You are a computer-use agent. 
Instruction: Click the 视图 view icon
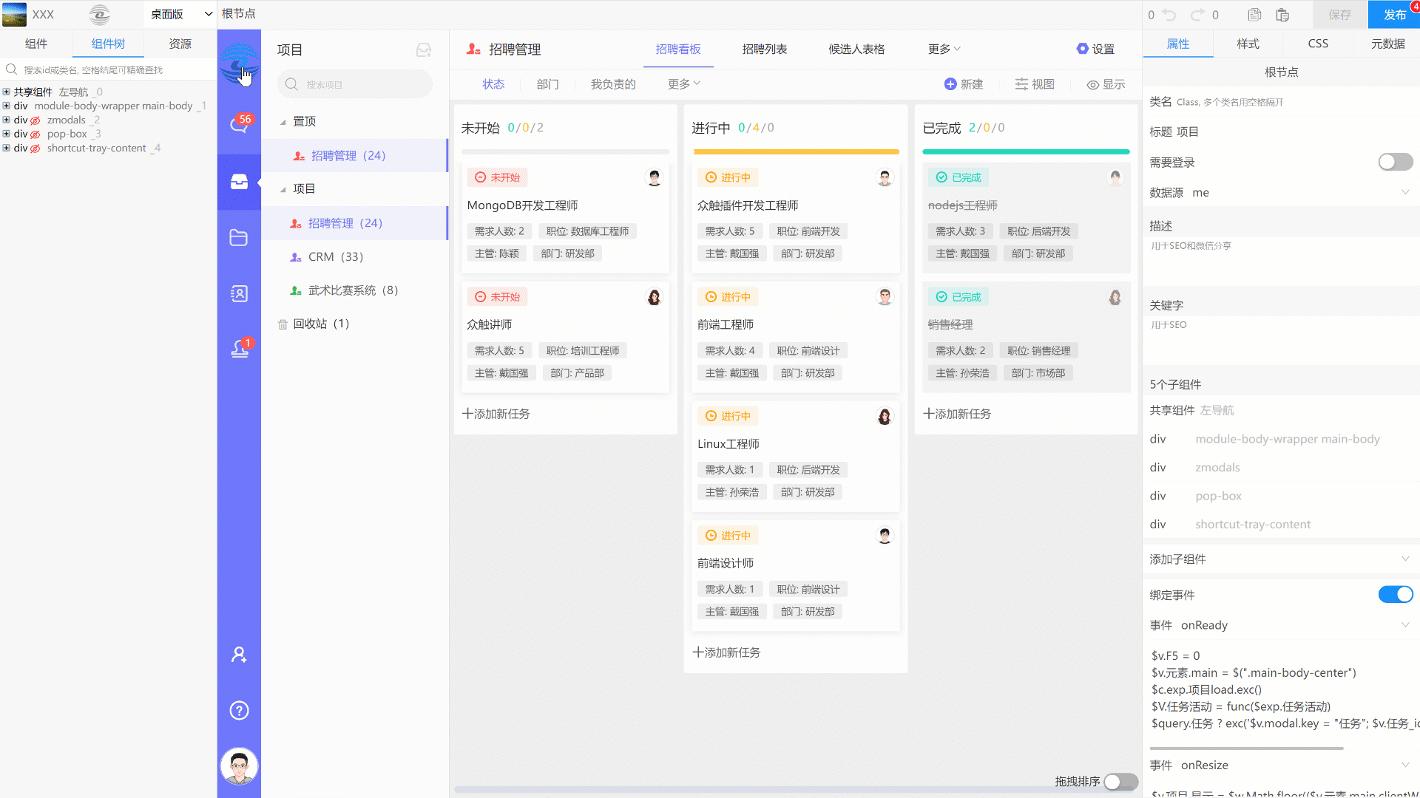point(1021,84)
